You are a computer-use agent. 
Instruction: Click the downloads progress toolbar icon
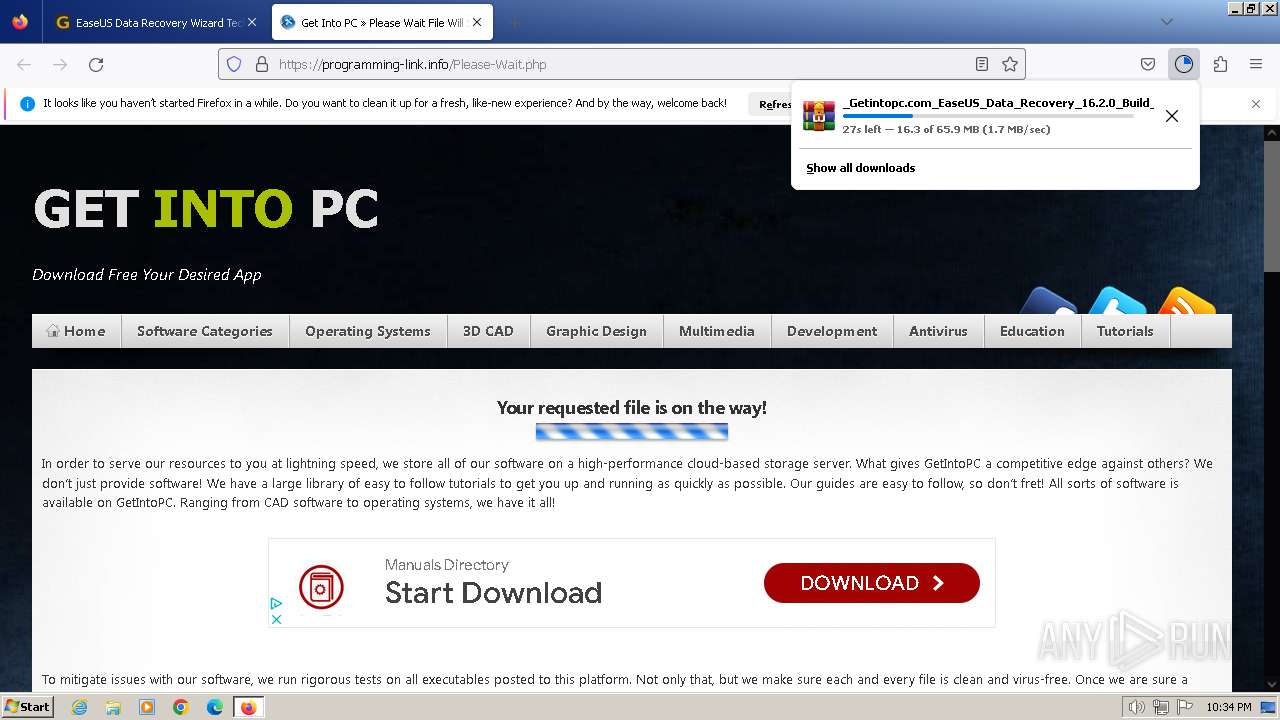(x=1184, y=64)
